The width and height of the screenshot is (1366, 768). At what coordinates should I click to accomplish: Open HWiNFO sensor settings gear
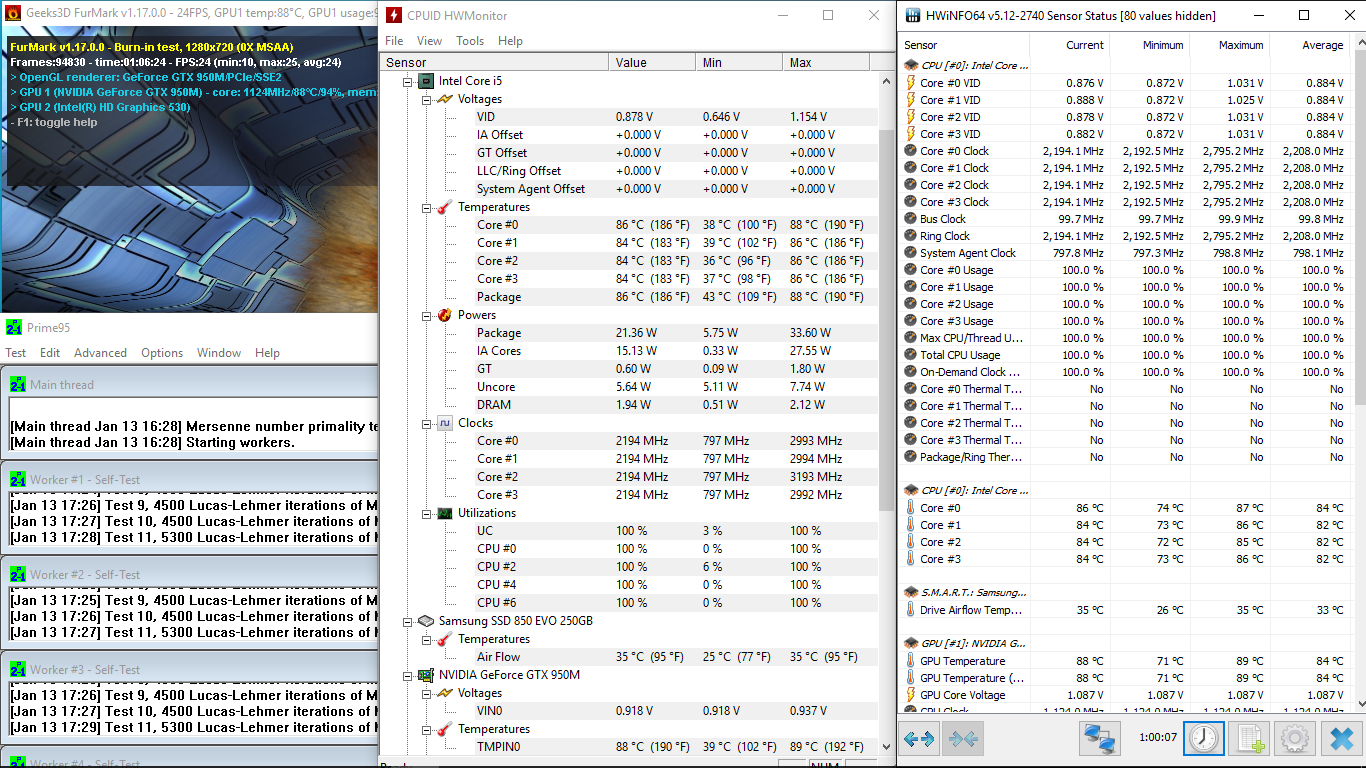pos(1294,739)
